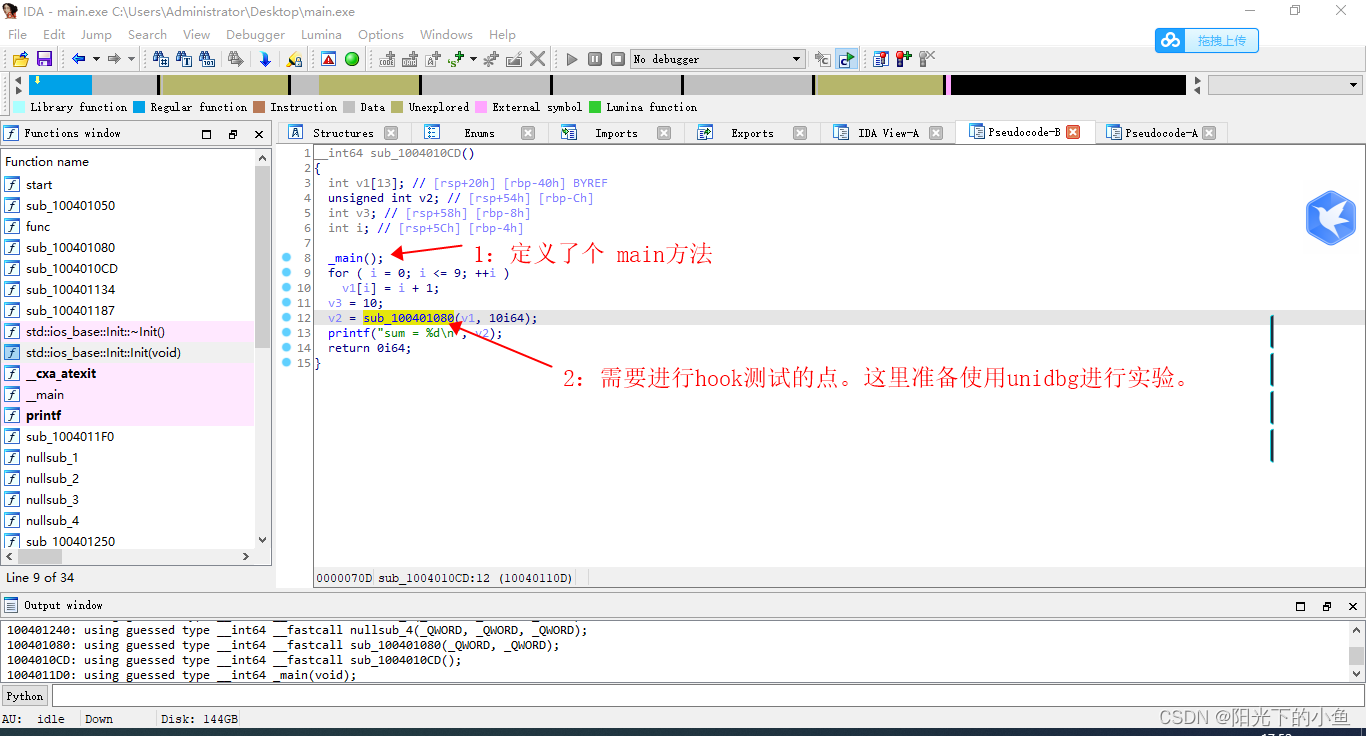Select sub_100401080 in the Functions window

(69, 247)
